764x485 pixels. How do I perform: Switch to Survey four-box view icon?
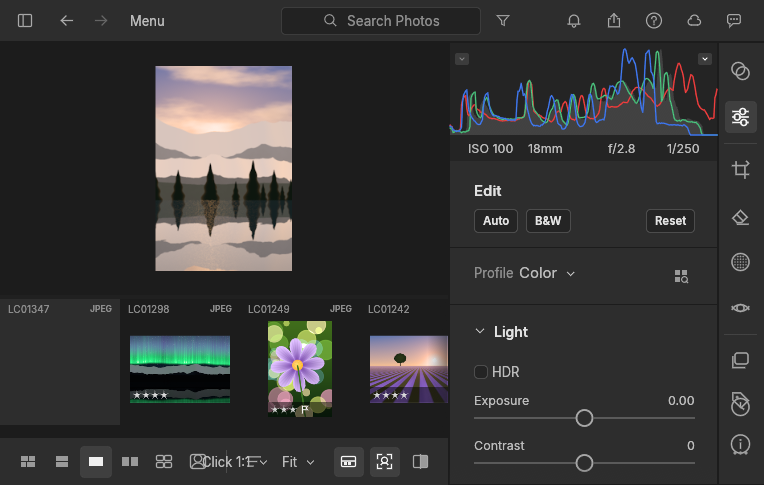[164, 462]
